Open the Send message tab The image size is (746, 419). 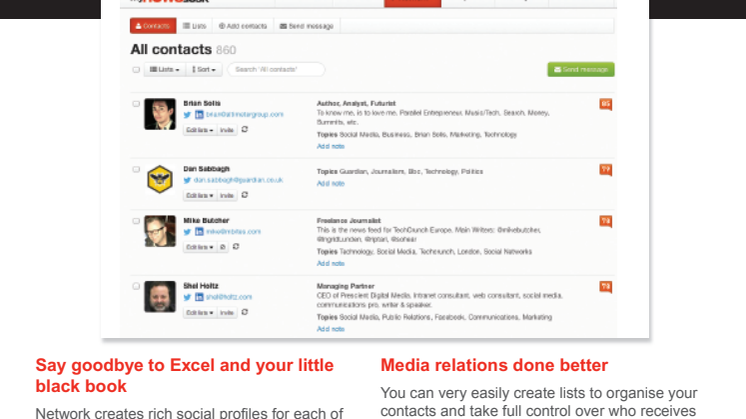[306, 26]
